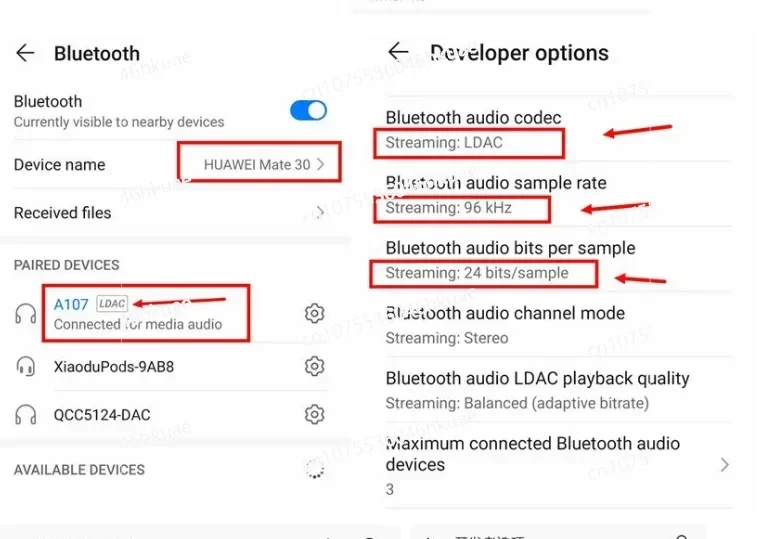Click the A107 headphone icon
The height and width of the screenshot is (539, 772).
26,314
